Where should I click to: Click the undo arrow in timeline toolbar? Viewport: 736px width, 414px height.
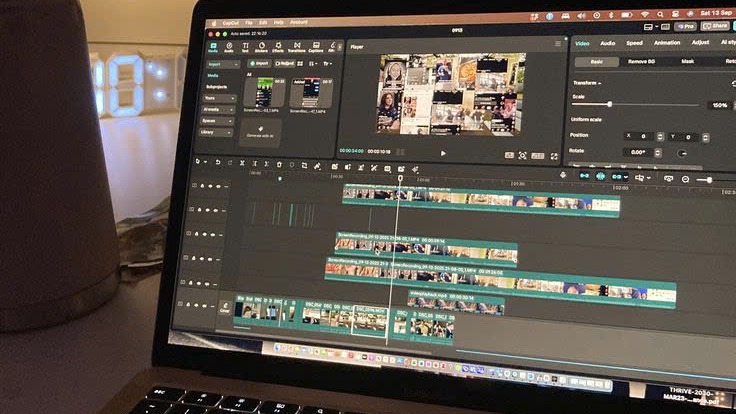click(x=217, y=164)
